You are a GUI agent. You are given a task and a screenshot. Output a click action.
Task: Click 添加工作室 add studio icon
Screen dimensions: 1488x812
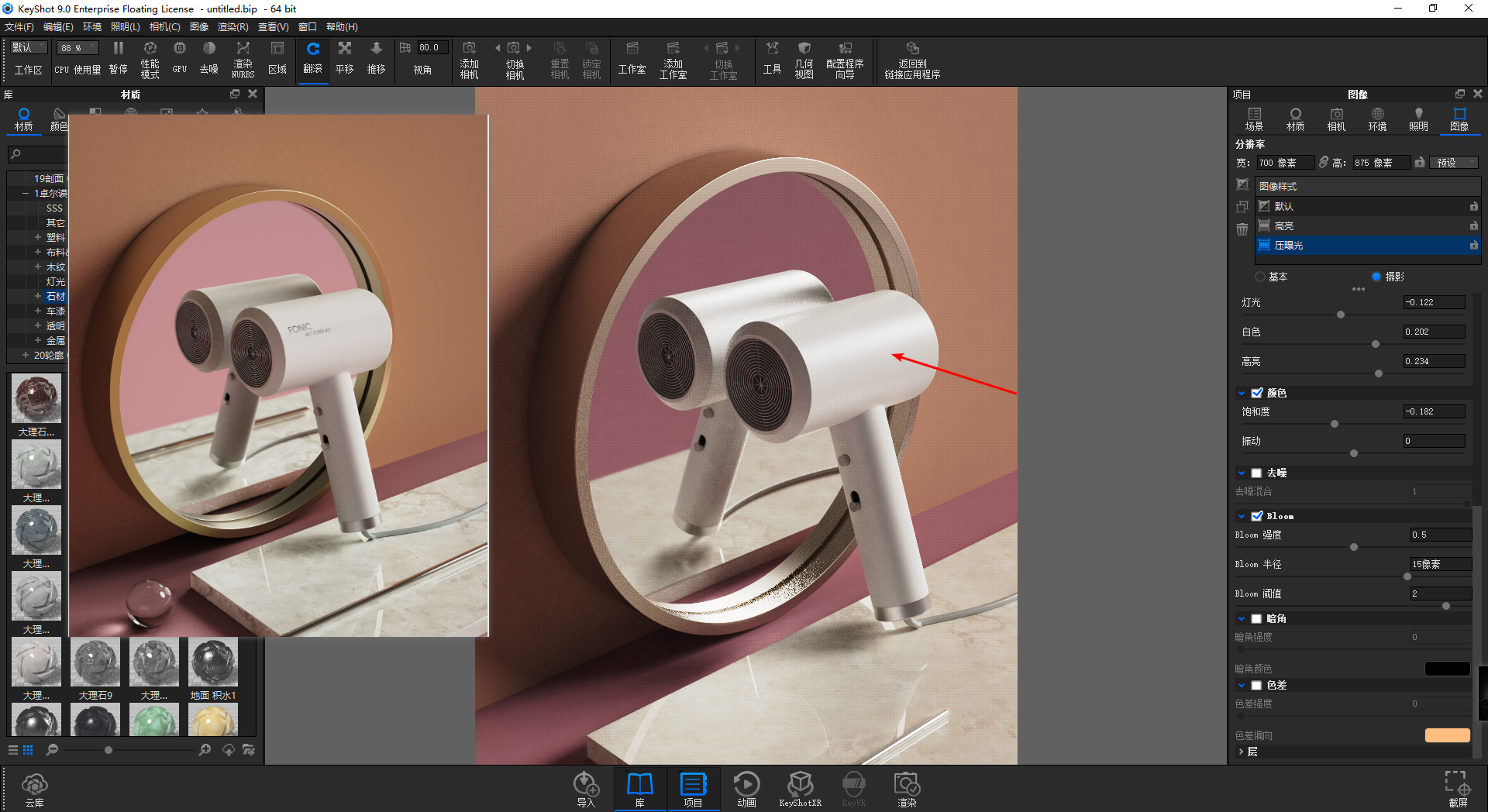pos(673,60)
